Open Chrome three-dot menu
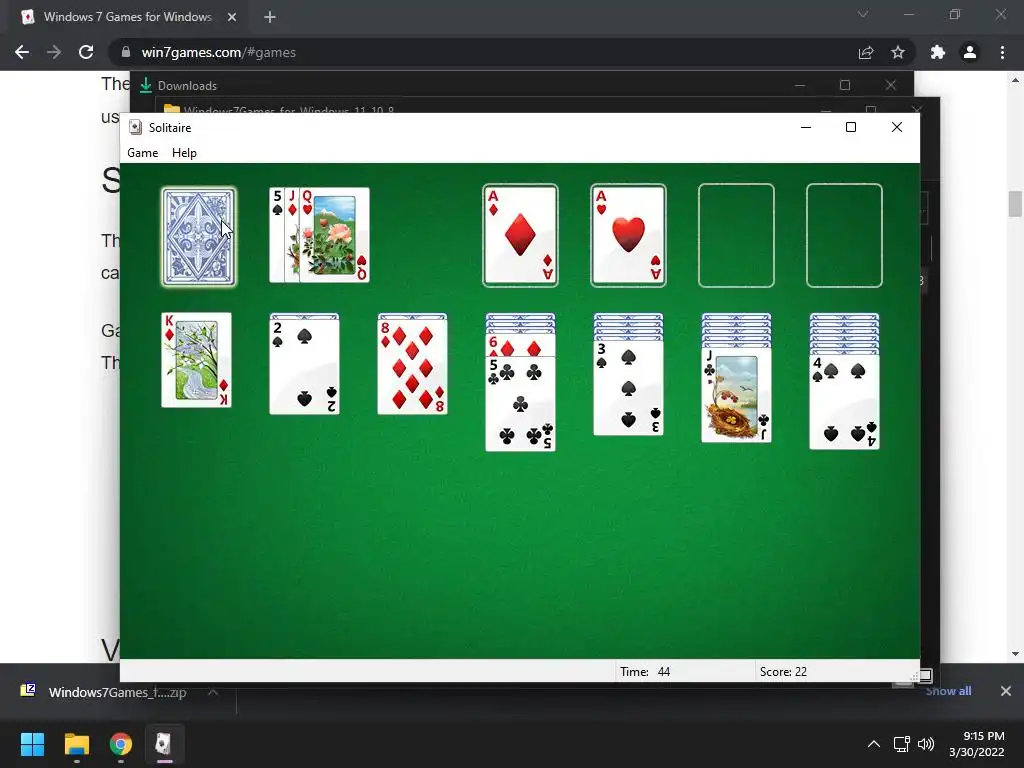Viewport: 1024px width, 768px height. click(x=1002, y=52)
